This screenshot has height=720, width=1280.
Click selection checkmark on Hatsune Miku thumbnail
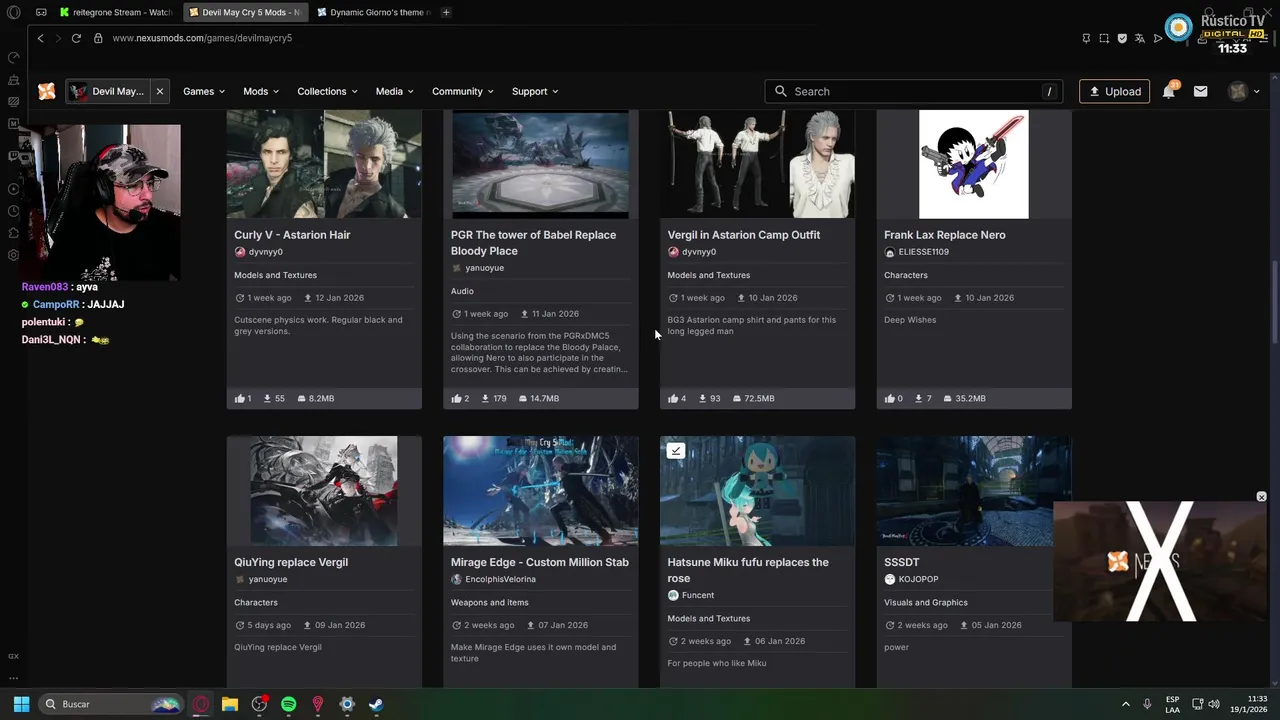(676, 451)
